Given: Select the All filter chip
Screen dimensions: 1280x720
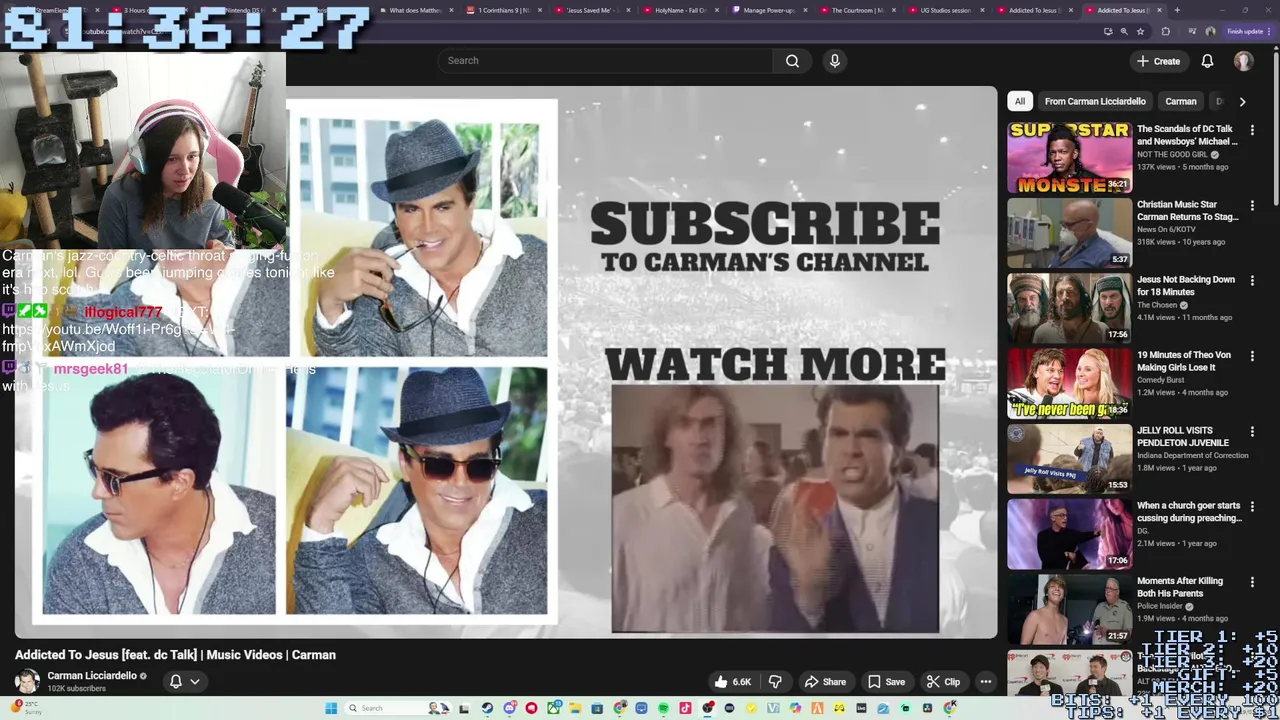Looking at the screenshot, I should click(1020, 101).
